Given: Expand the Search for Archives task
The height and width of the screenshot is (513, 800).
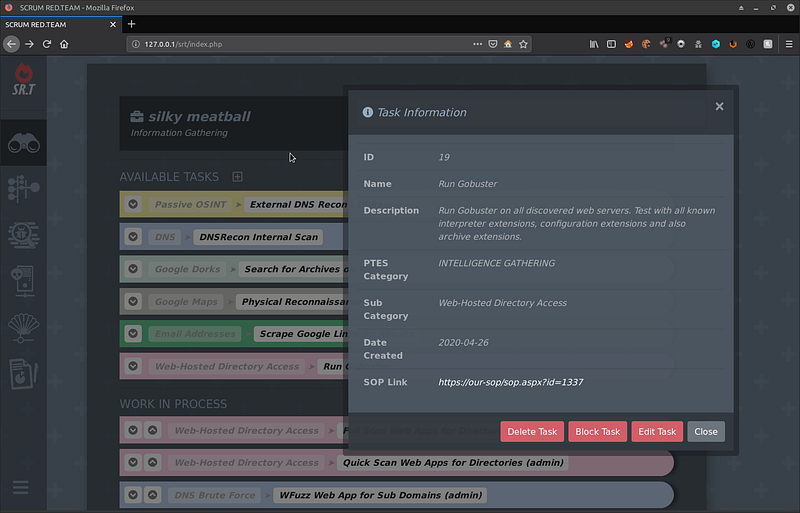Looking at the screenshot, I should point(133,269).
